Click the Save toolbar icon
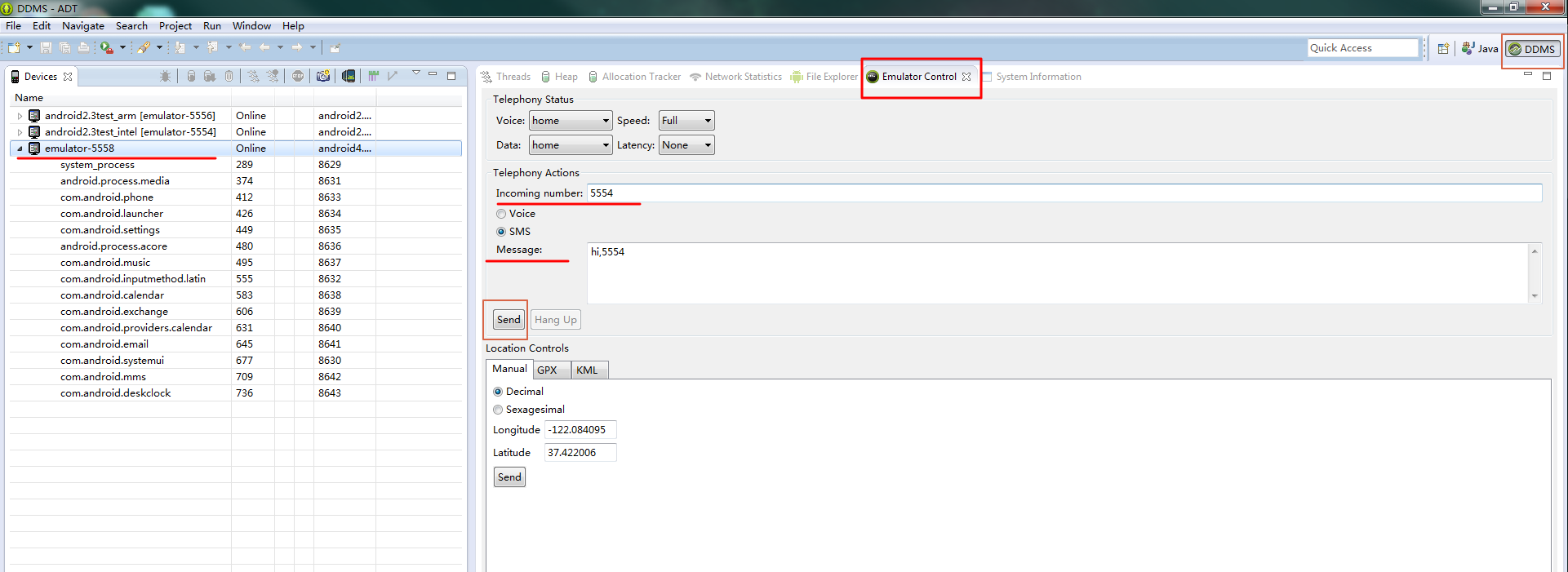Image resolution: width=1568 pixels, height=572 pixels. tap(46, 48)
